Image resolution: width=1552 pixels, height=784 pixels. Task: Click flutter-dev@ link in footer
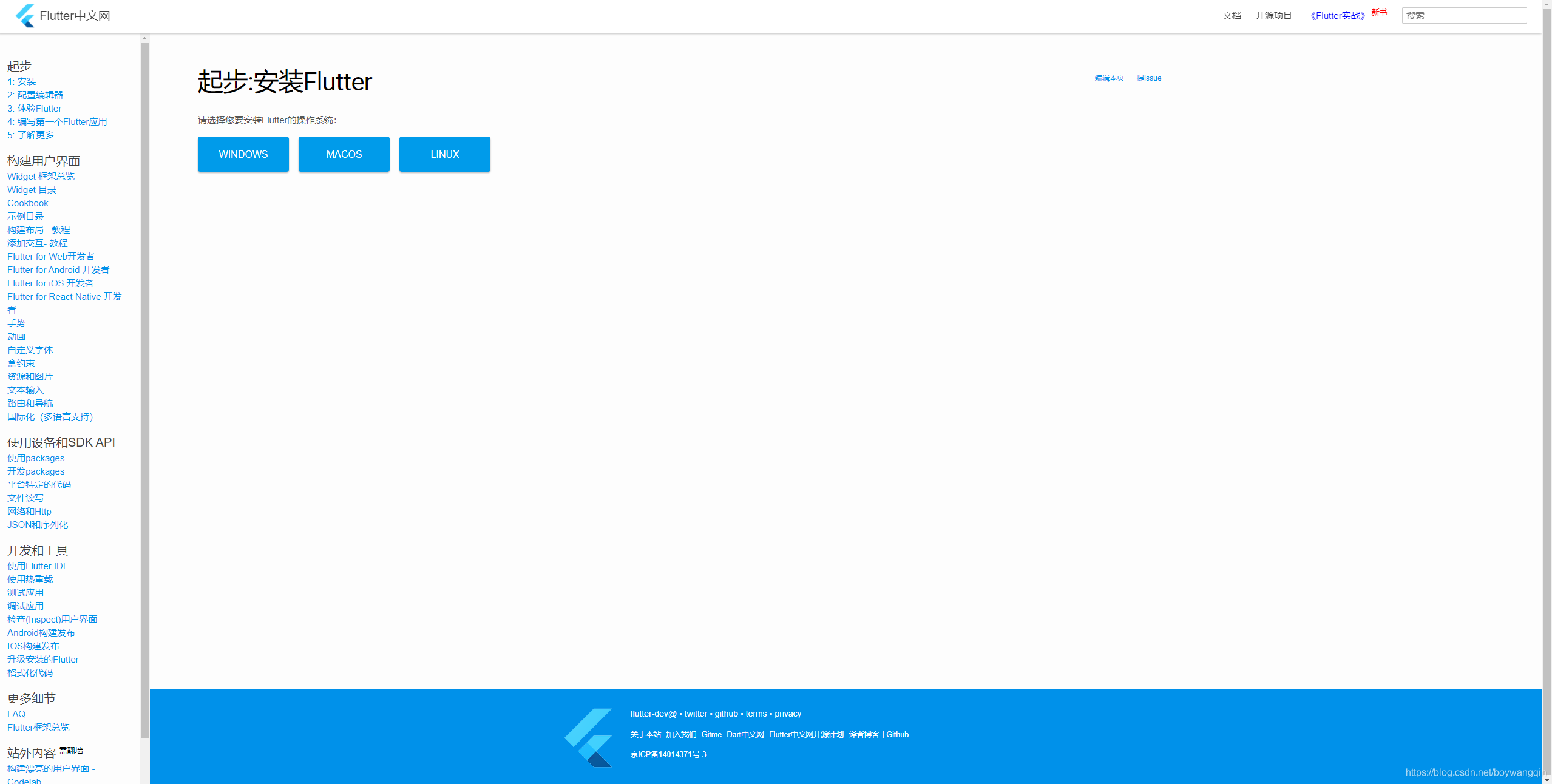point(653,714)
